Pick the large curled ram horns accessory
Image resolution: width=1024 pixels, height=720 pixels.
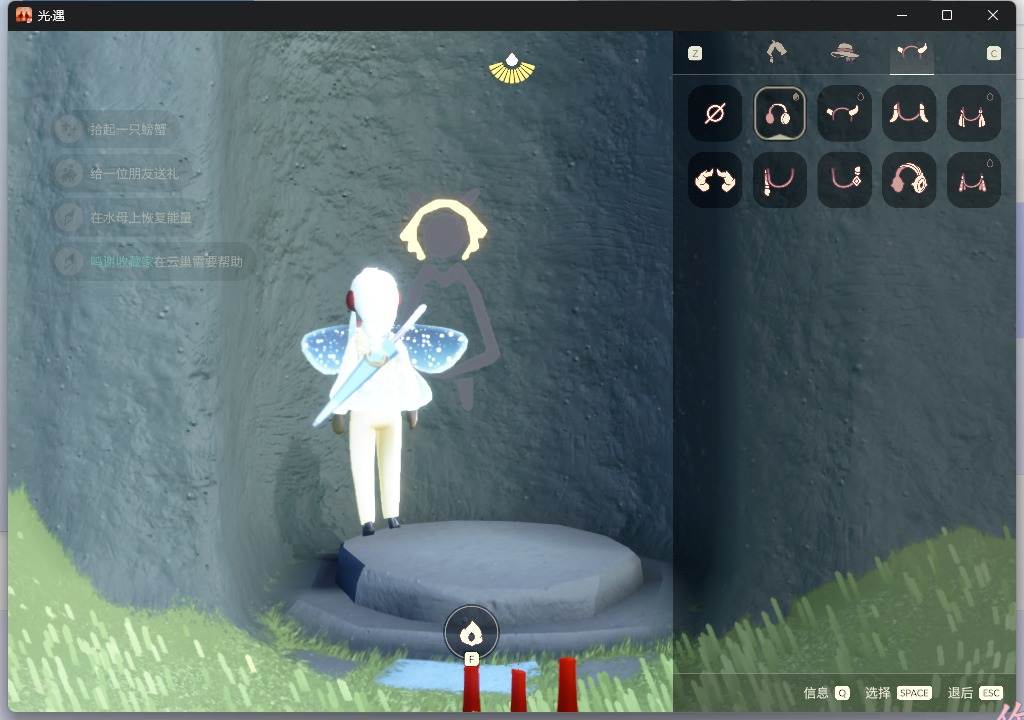click(x=714, y=180)
